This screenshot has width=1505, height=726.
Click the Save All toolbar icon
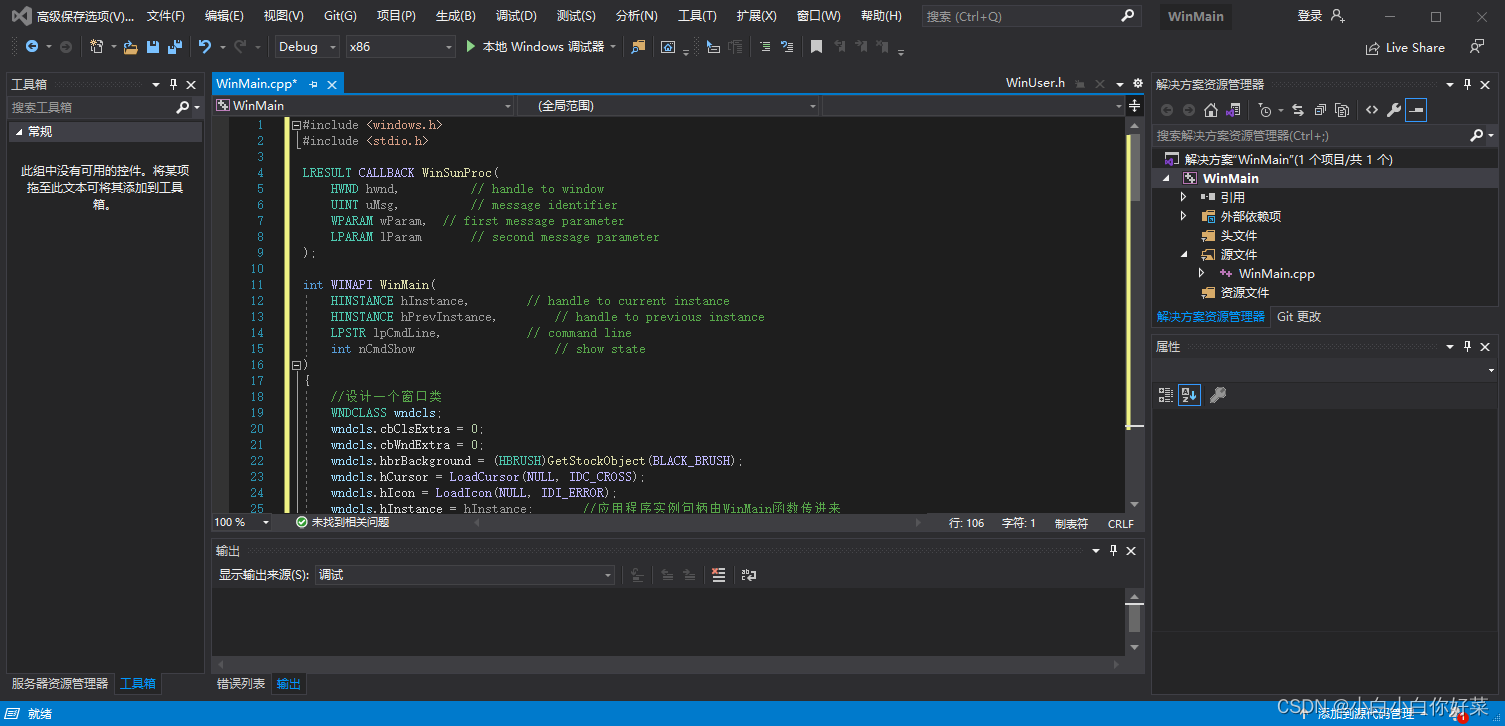pyautogui.click(x=175, y=47)
